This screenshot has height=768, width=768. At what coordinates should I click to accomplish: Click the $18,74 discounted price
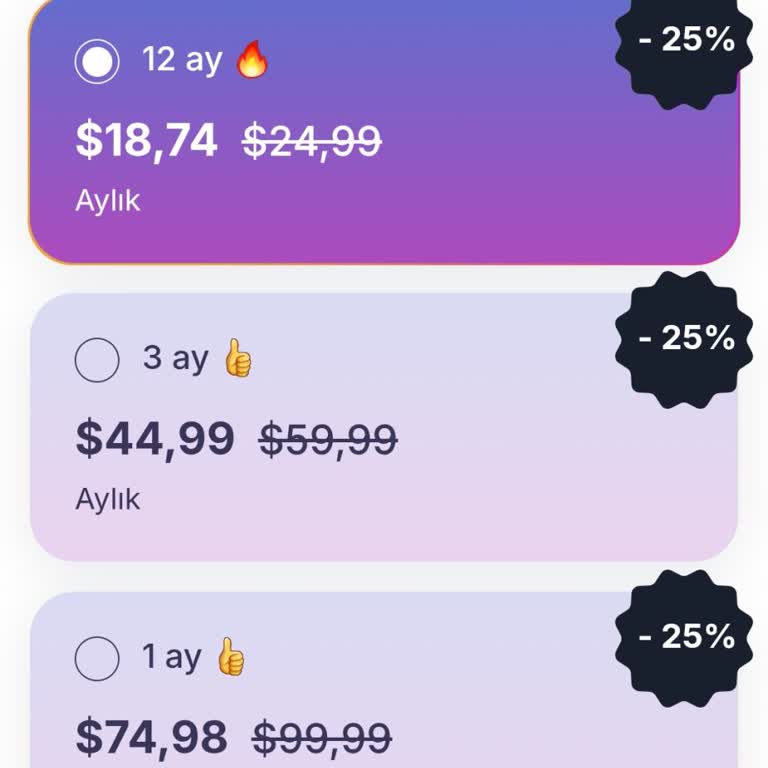pyautogui.click(x=146, y=141)
